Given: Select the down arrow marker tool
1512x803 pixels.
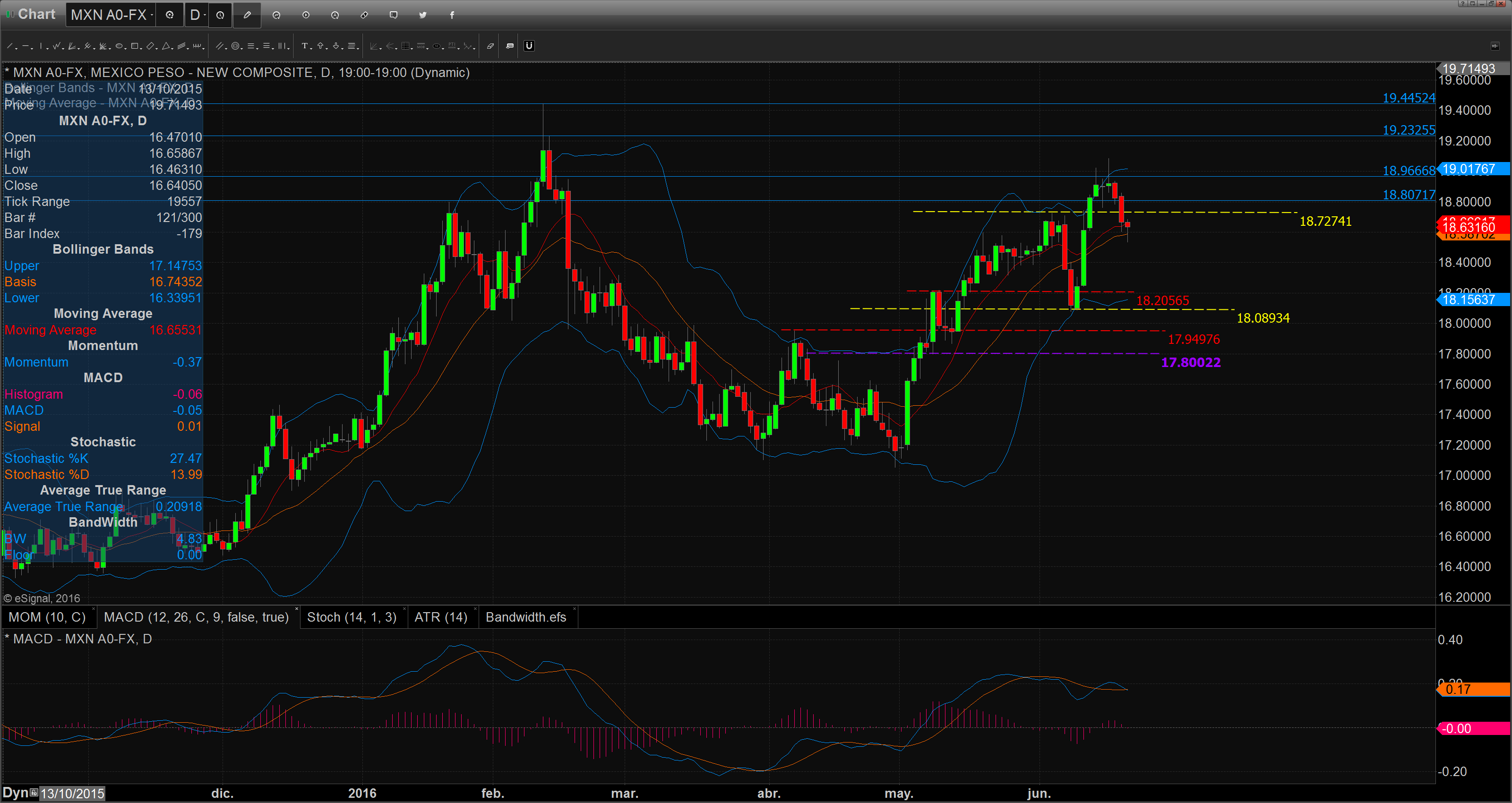Looking at the screenshot, I should point(336,46).
